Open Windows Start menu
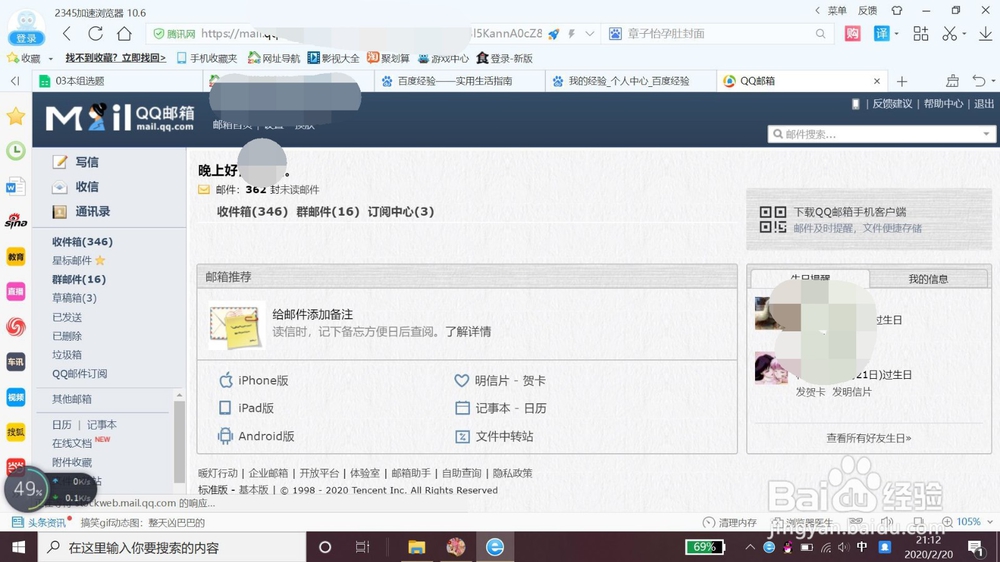The image size is (1000, 562). (x=18, y=547)
